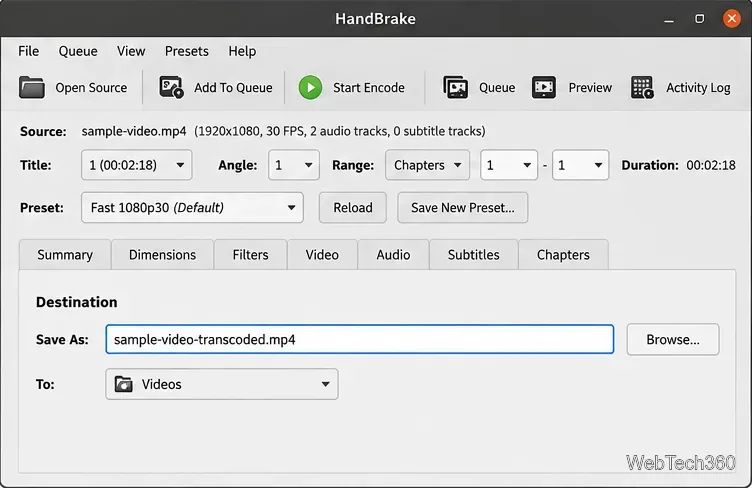The width and height of the screenshot is (752, 488).
Task: Click the Add To Queue label
Action: [x=233, y=88]
